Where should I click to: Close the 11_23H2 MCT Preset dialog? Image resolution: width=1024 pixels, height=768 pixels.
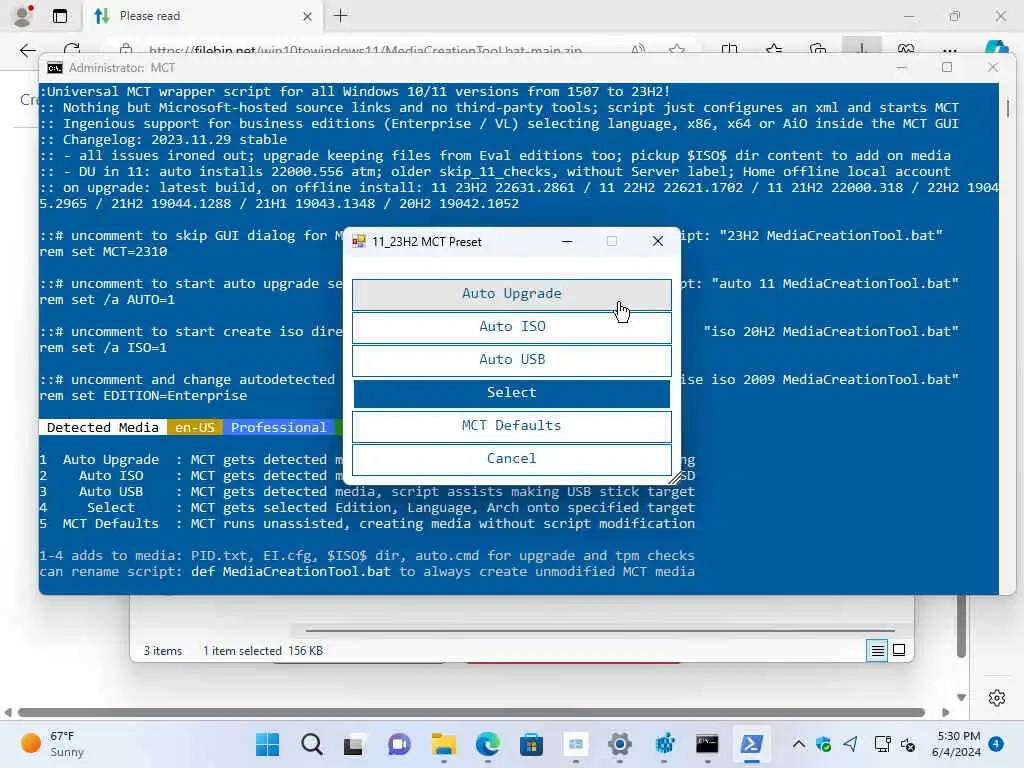coord(658,242)
